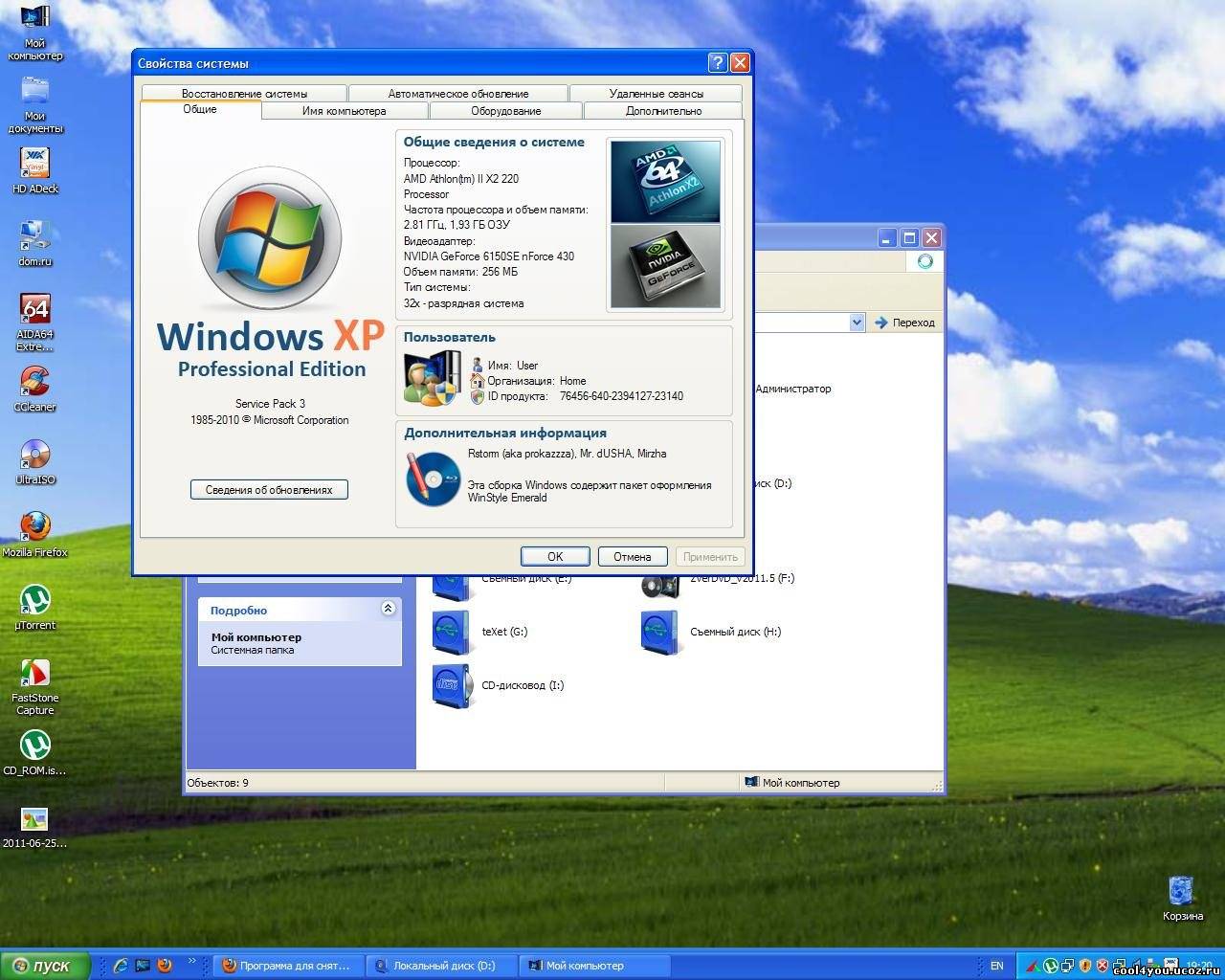This screenshot has height=980, width=1225.
Task: Click the EN language indicator
Action: [997, 966]
